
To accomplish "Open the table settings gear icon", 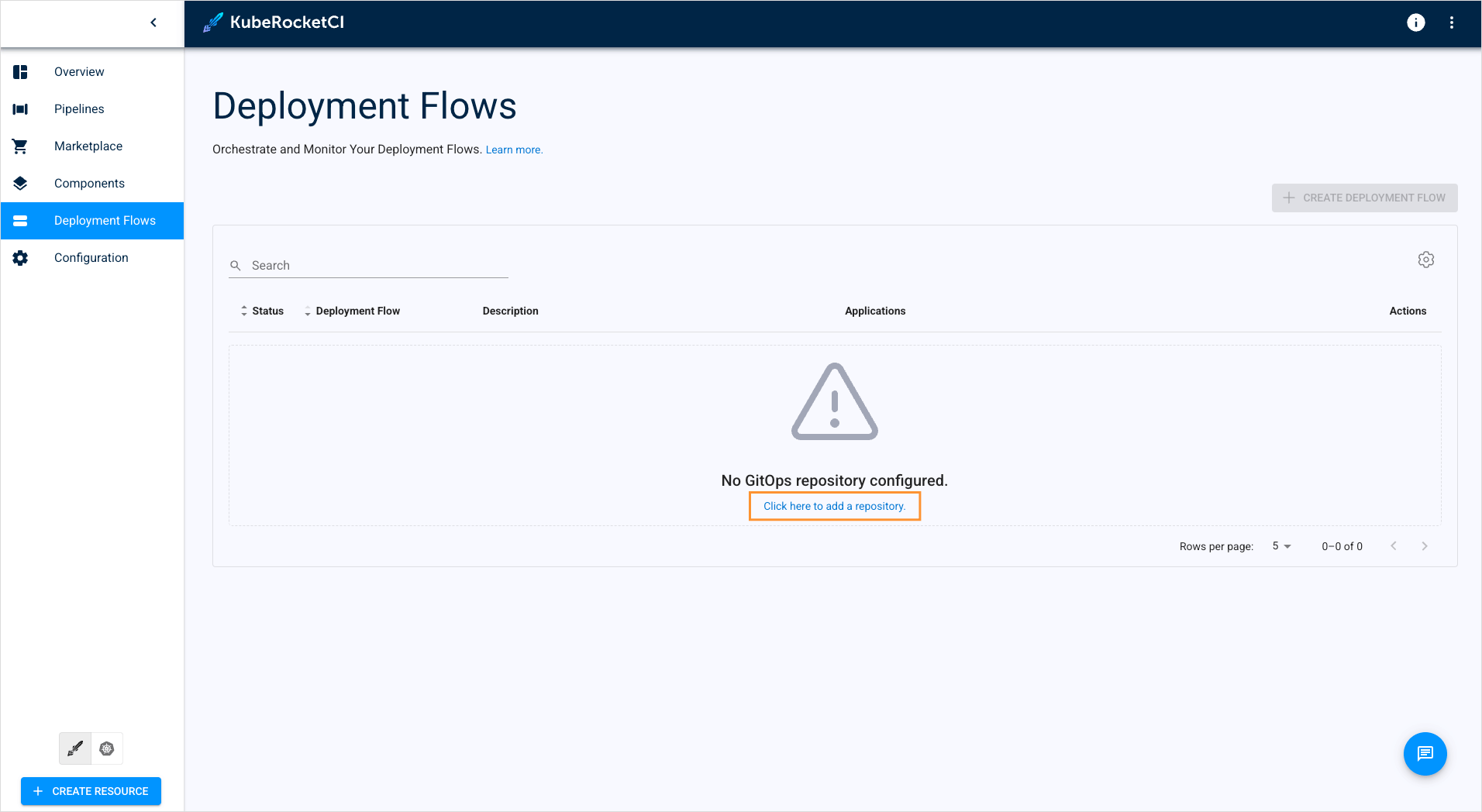I will (1426, 259).
